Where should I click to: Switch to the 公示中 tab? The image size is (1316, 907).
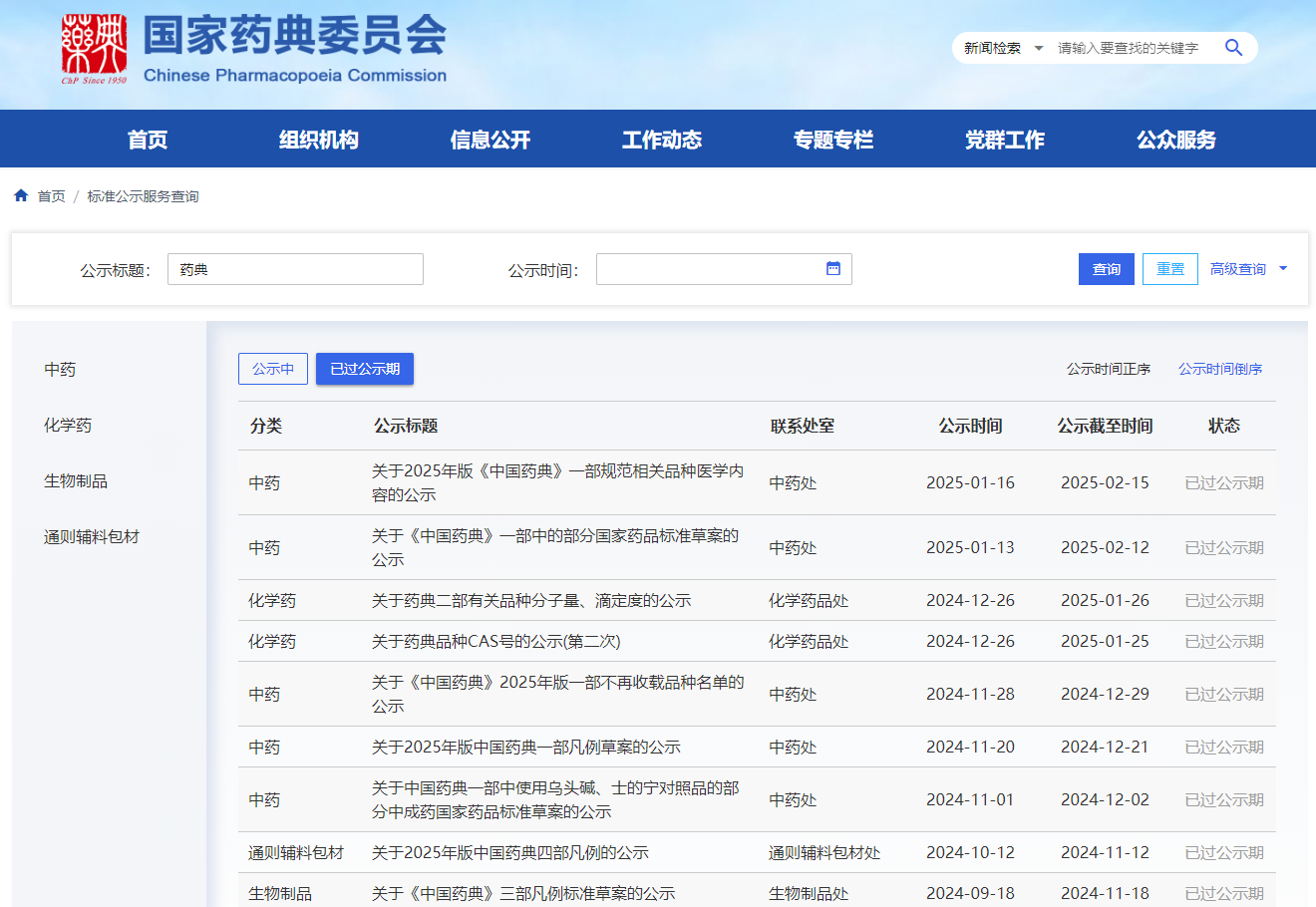click(x=273, y=369)
